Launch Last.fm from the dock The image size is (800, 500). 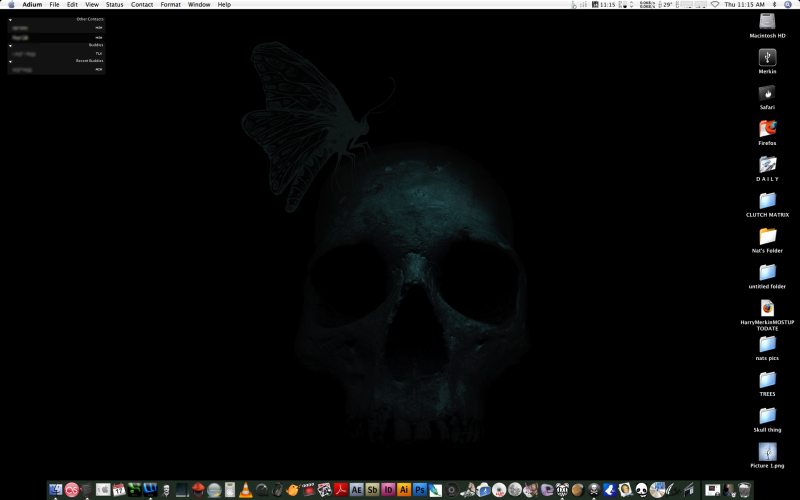(x=71, y=490)
